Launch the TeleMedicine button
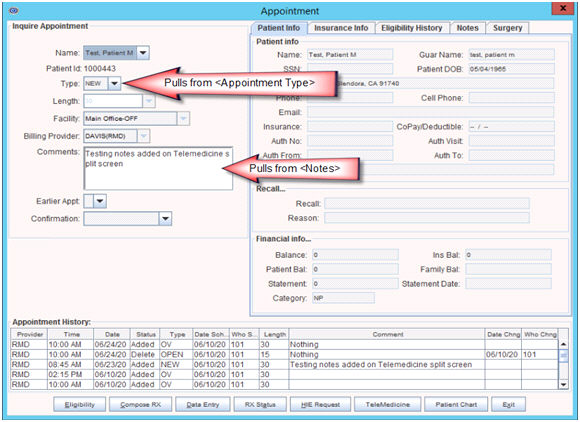 387,405
